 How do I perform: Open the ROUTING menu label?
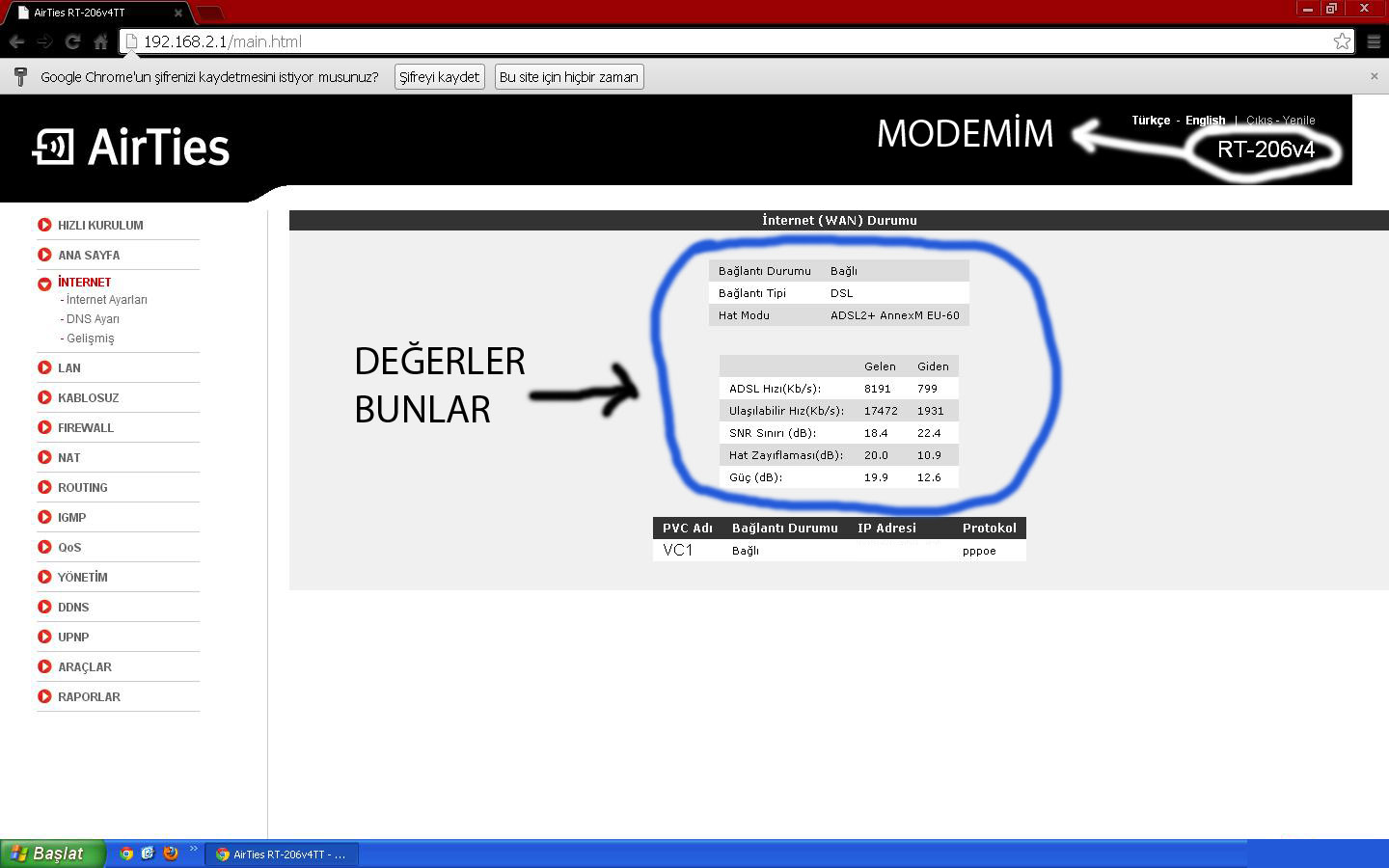(x=83, y=487)
